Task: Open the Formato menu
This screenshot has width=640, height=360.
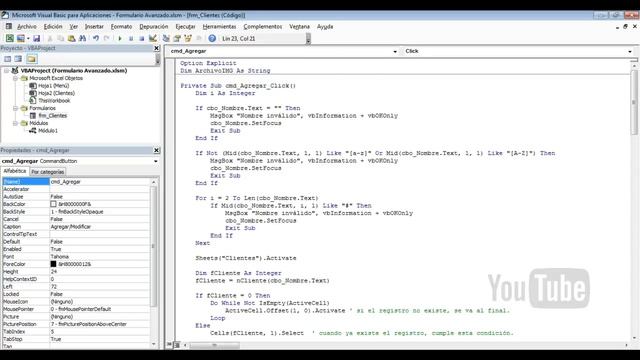Action: (x=122, y=27)
